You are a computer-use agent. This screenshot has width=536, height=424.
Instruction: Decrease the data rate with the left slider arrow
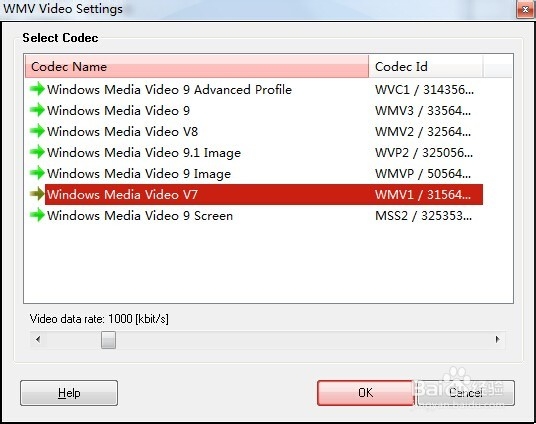coord(38,340)
